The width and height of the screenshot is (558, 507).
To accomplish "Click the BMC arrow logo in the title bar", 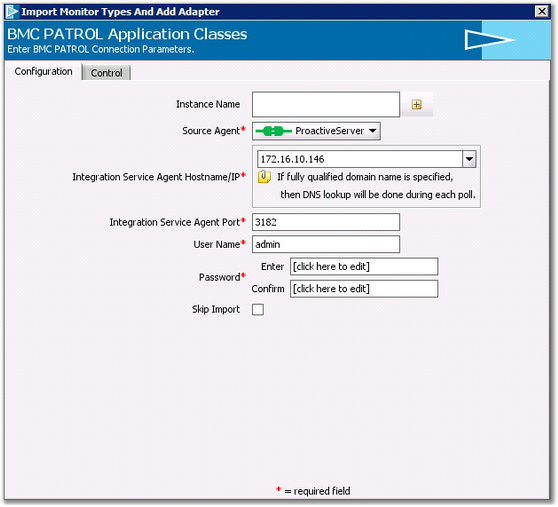I will click(12, 12).
